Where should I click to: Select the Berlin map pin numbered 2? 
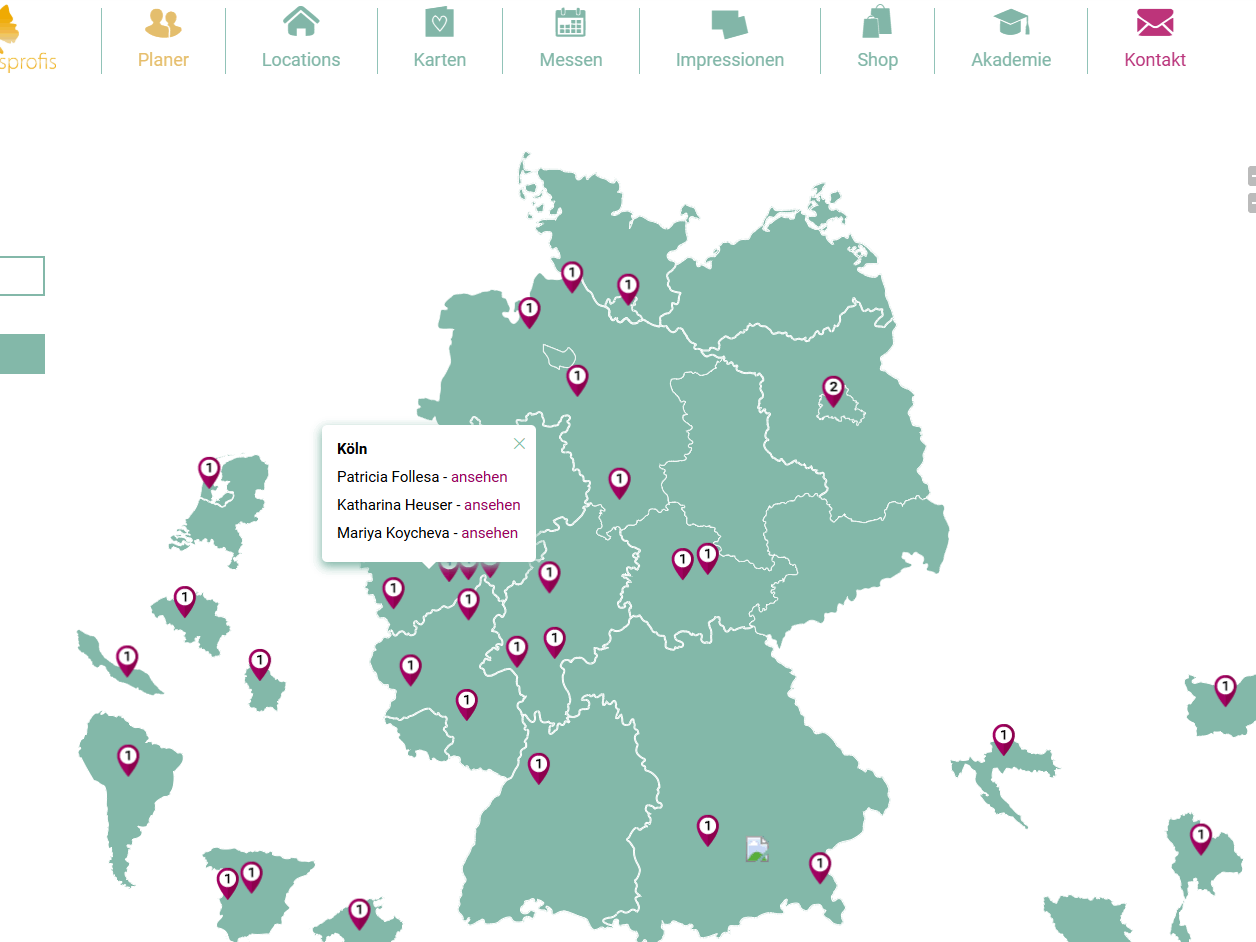tap(833, 390)
